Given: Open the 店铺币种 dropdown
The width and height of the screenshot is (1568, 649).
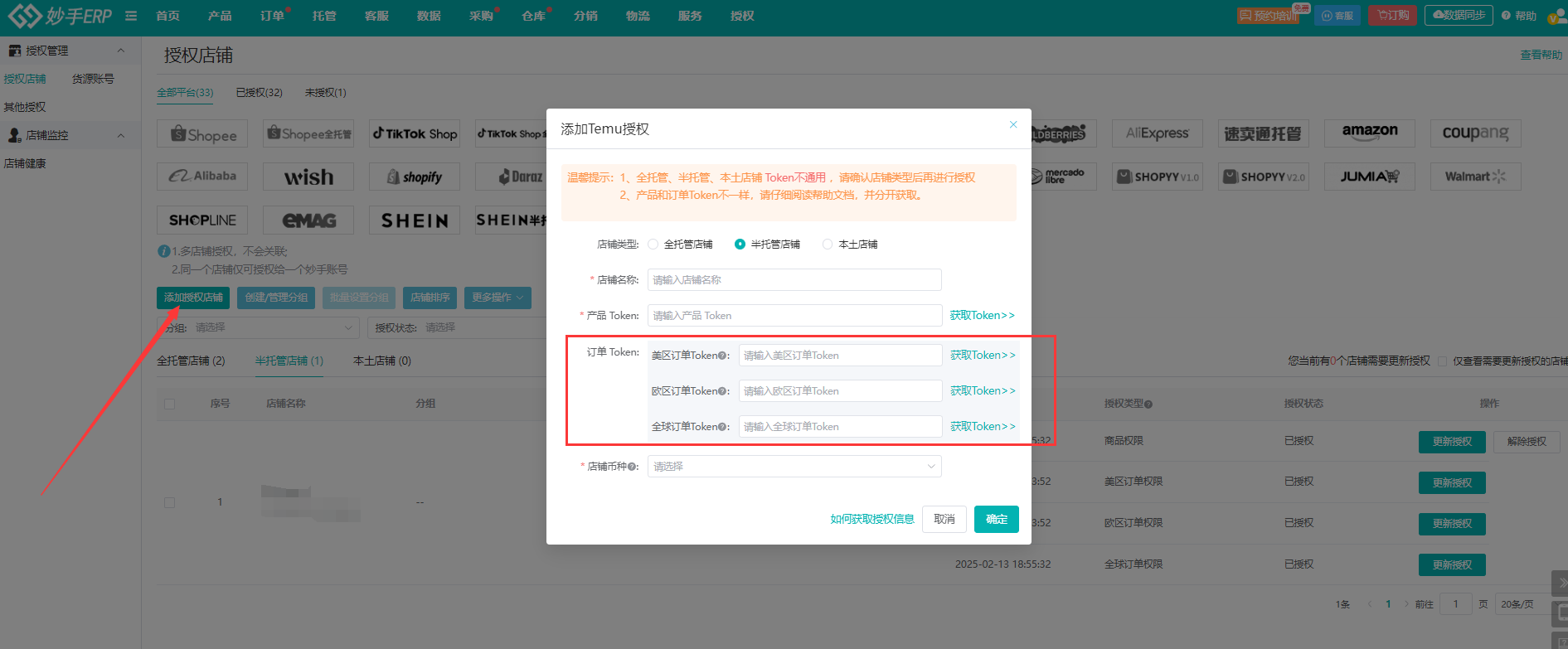Looking at the screenshot, I should (x=794, y=467).
